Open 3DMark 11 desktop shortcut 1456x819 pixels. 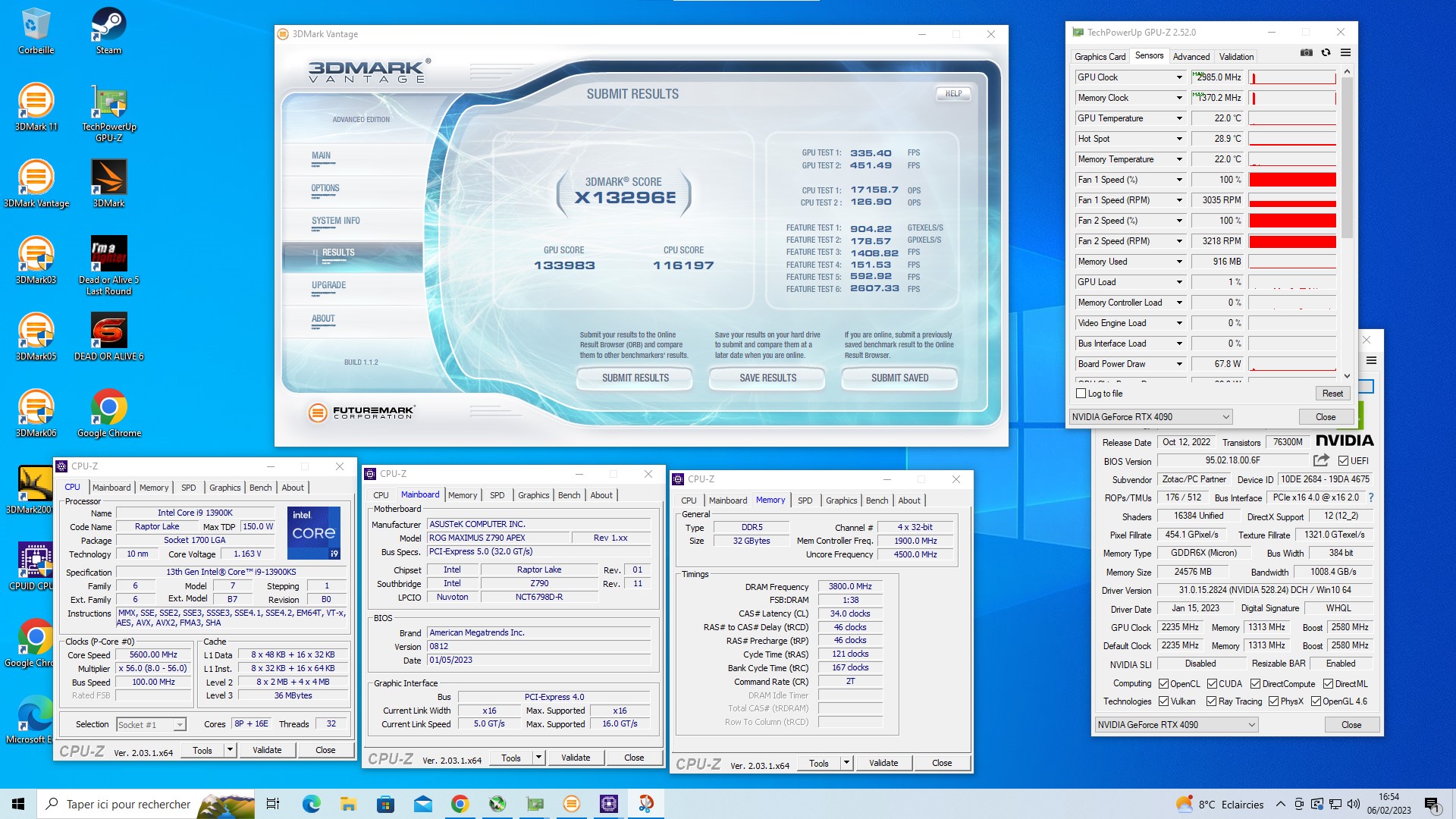coord(36,107)
